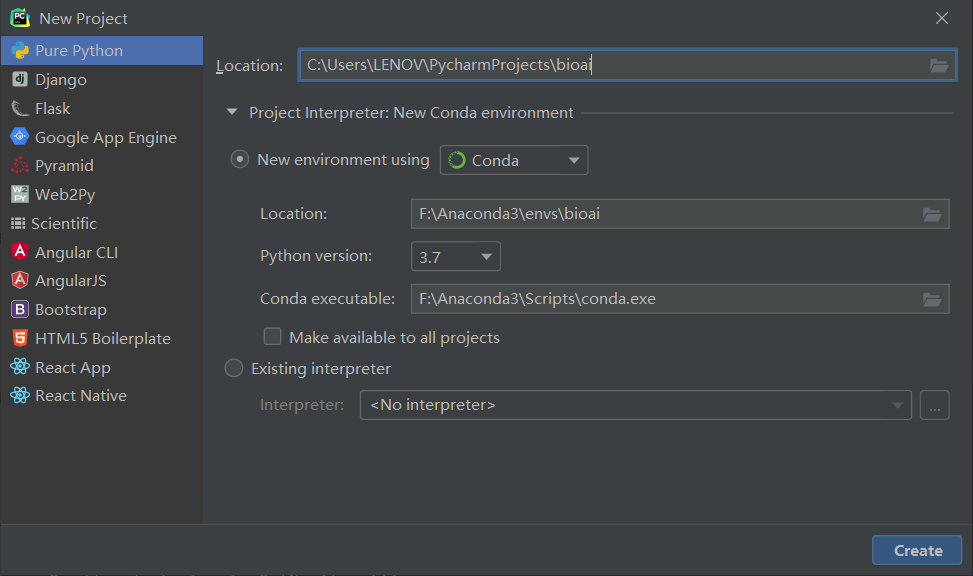
Task: Close the New Project dialog
Action: click(942, 18)
